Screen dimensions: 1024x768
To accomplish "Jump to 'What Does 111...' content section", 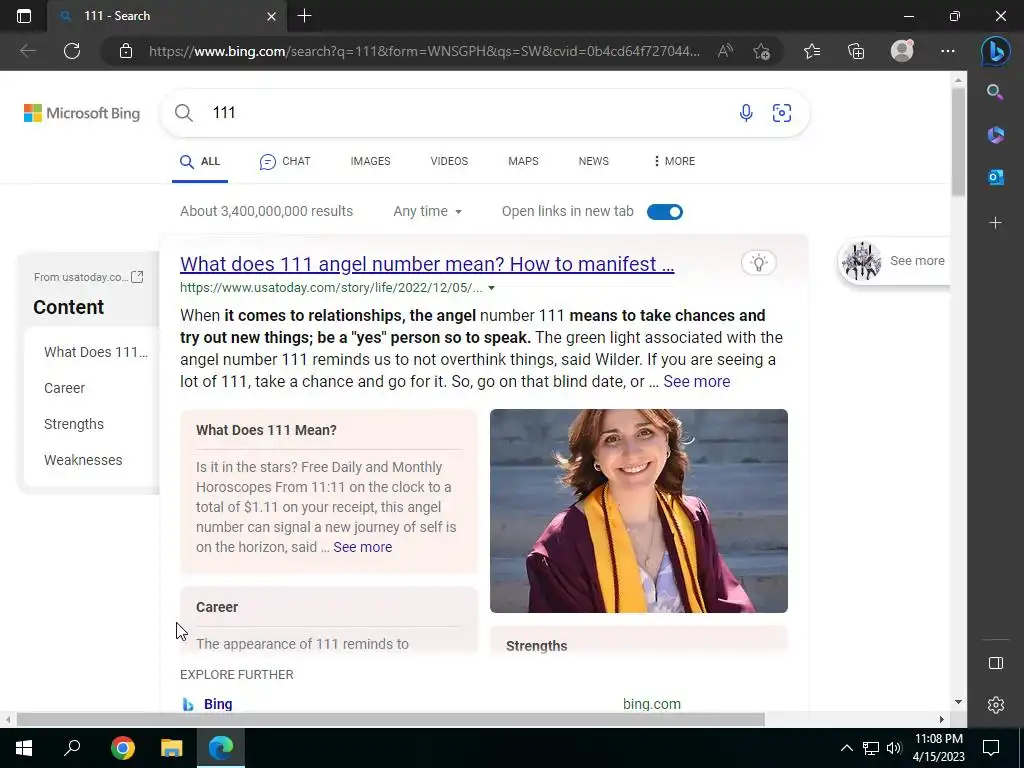I will [x=96, y=352].
